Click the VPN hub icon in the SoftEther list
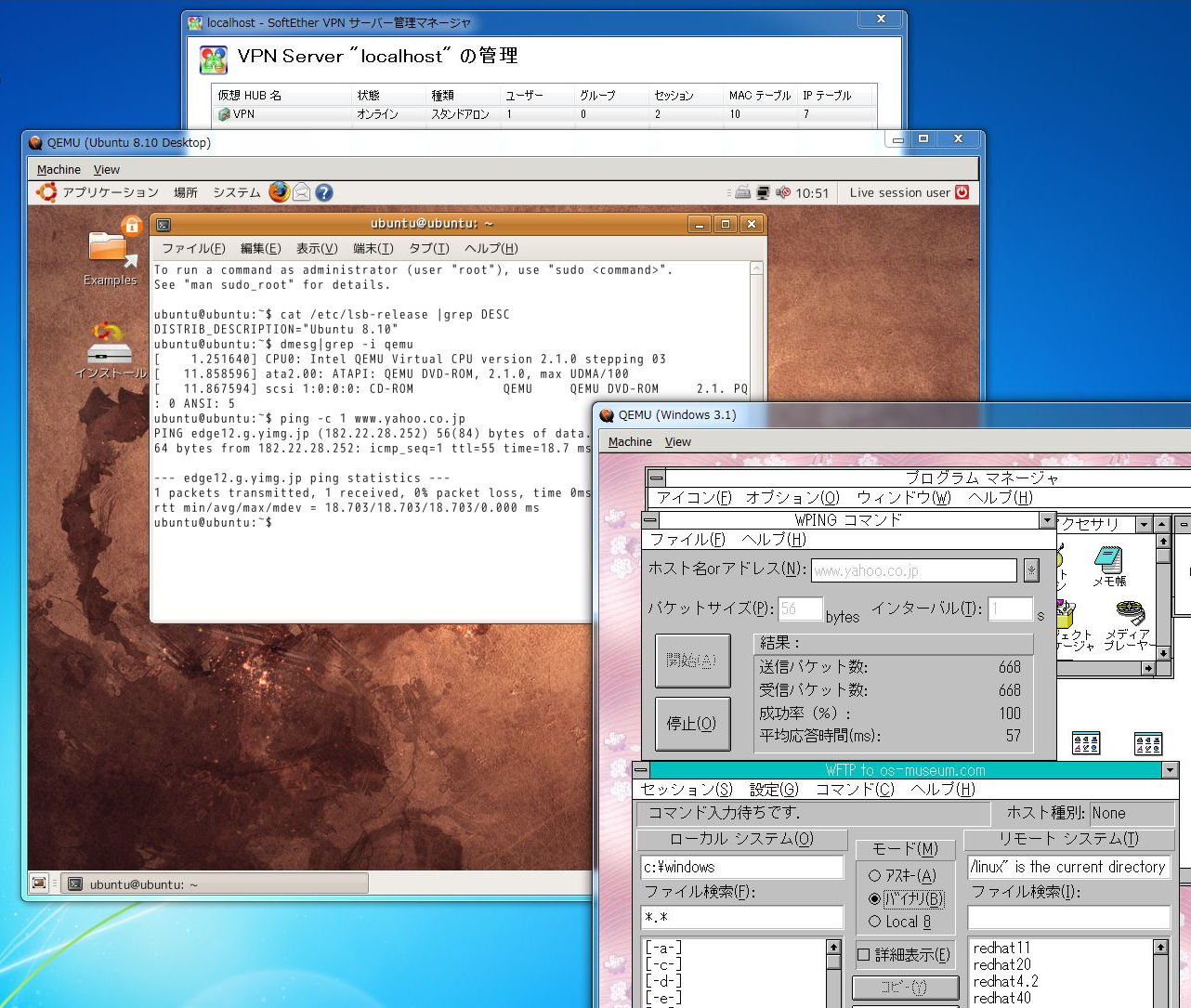The width and height of the screenshot is (1191, 1008). [224, 114]
